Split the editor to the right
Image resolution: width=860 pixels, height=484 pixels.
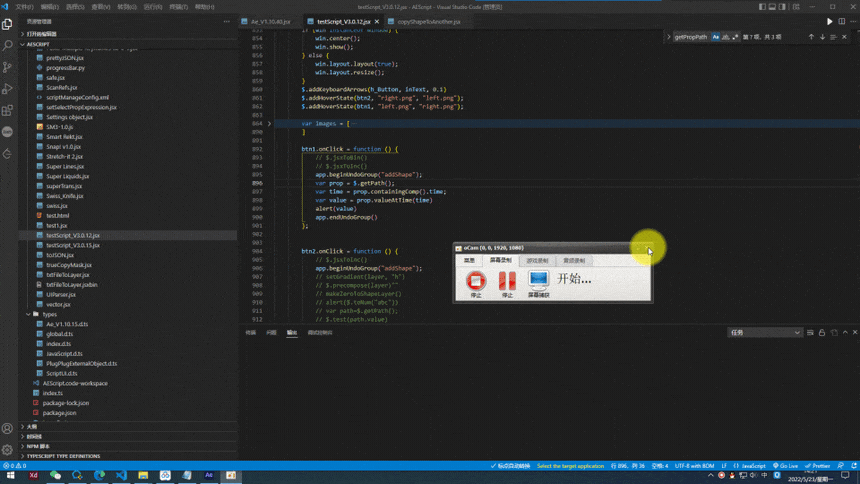[841, 21]
